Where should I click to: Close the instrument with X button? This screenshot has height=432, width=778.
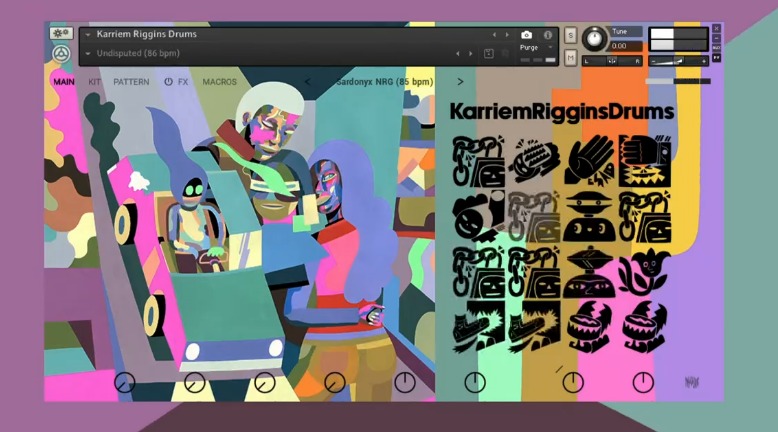pyautogui.click(x=716, y=29)
